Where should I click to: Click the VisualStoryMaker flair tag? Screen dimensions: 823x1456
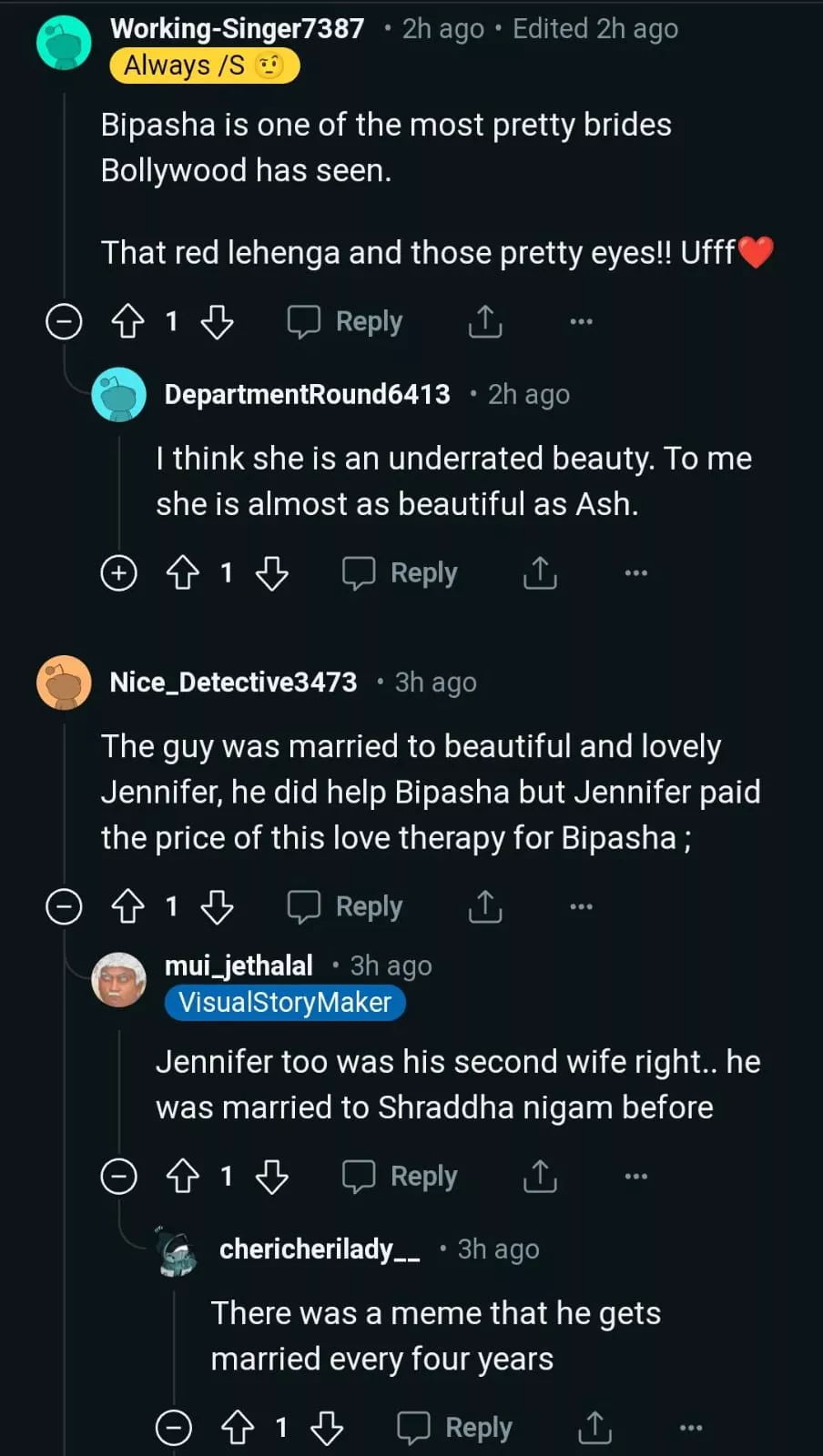285,1002
